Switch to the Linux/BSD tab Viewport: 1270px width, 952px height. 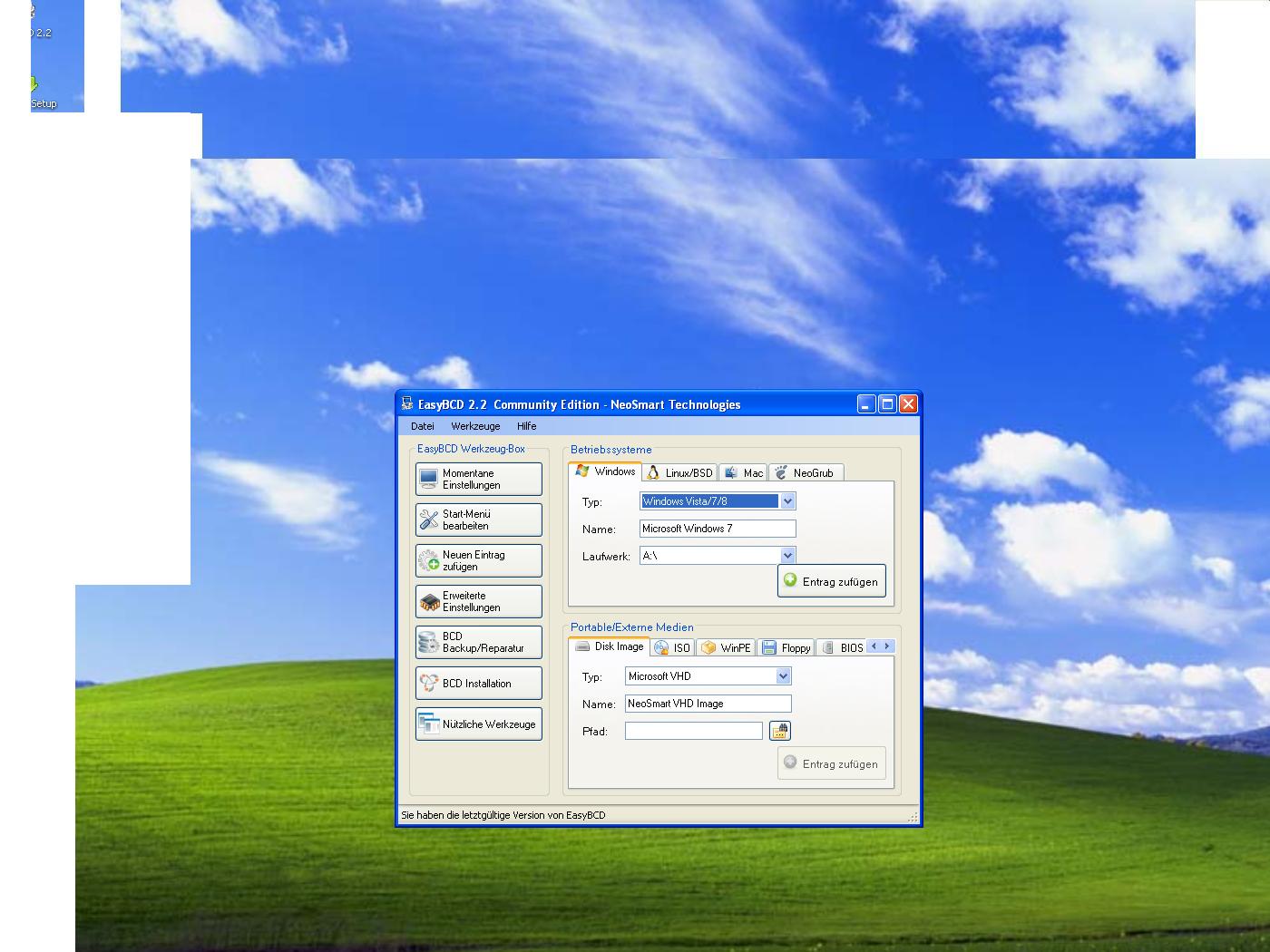[679, 472]
